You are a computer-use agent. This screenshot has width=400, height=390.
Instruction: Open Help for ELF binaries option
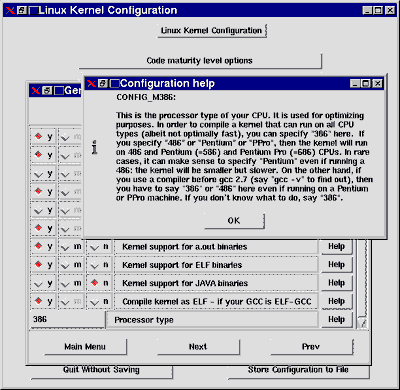click(336, 265)
